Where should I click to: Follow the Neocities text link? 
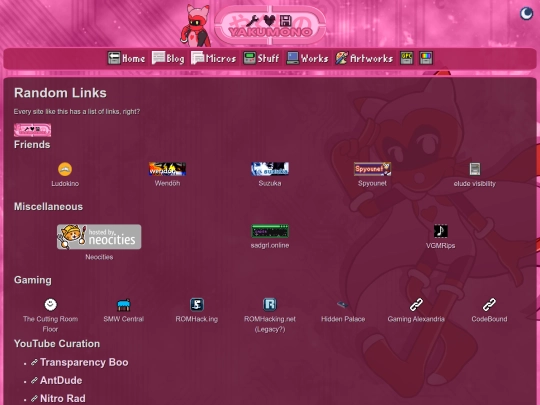pos(99,257)
